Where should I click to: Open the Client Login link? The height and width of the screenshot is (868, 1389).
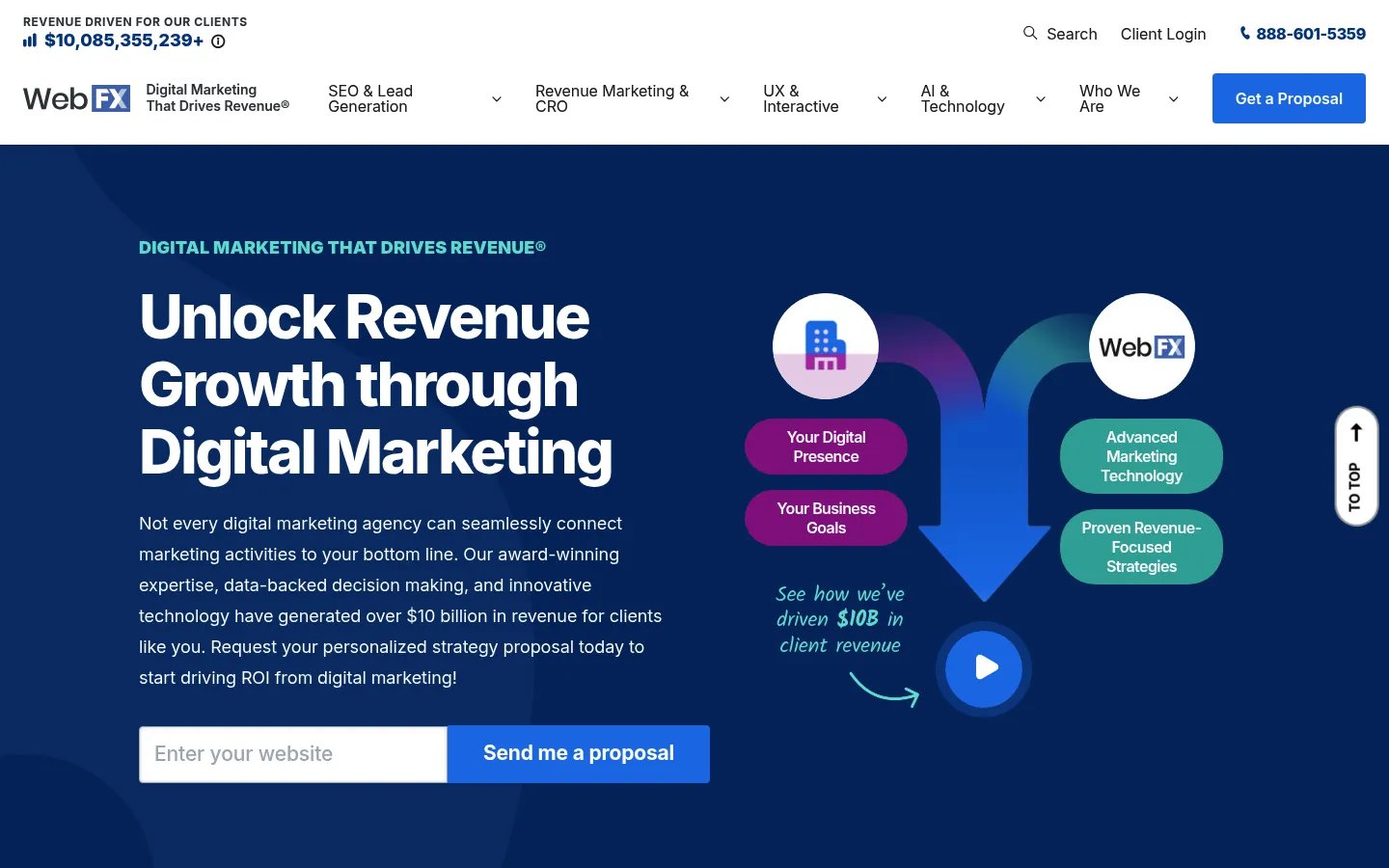1163,34
